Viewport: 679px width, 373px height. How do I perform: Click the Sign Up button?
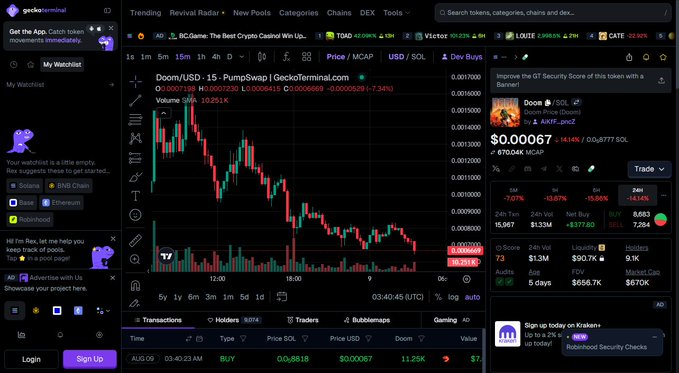pyautogui.click(x=90, y=359)
